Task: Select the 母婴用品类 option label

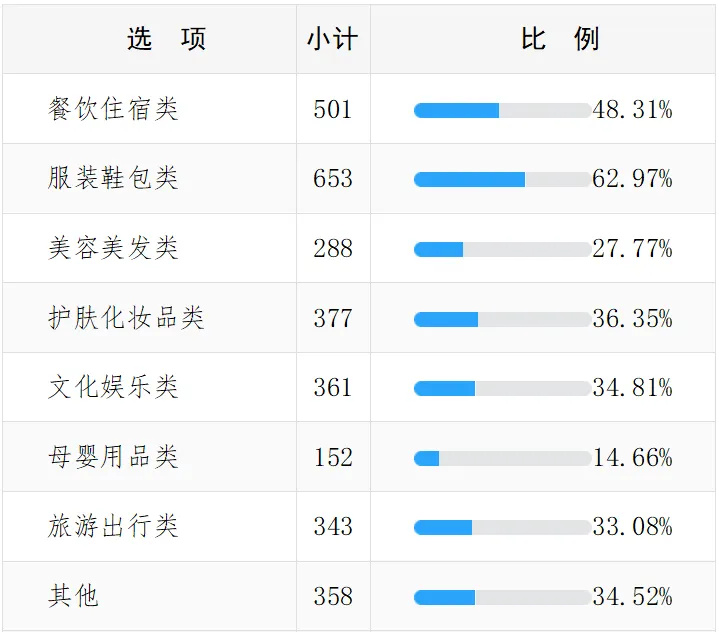Action: tap(113, 457)
